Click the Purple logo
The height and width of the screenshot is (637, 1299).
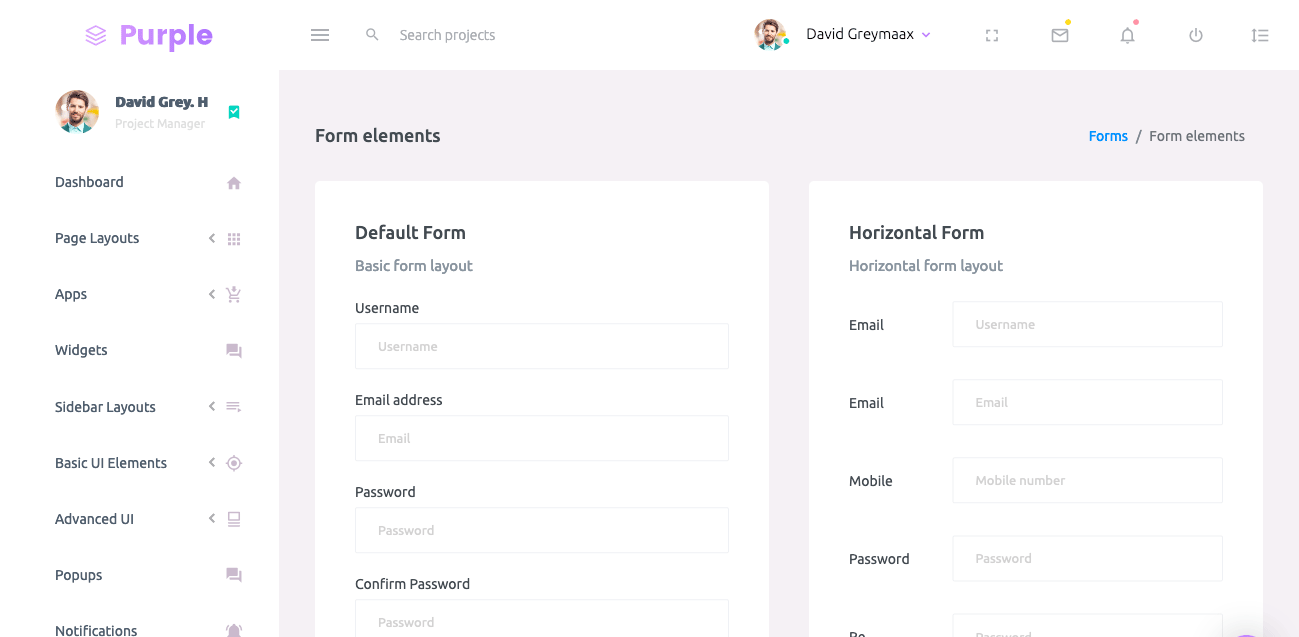tap(149, 36)
